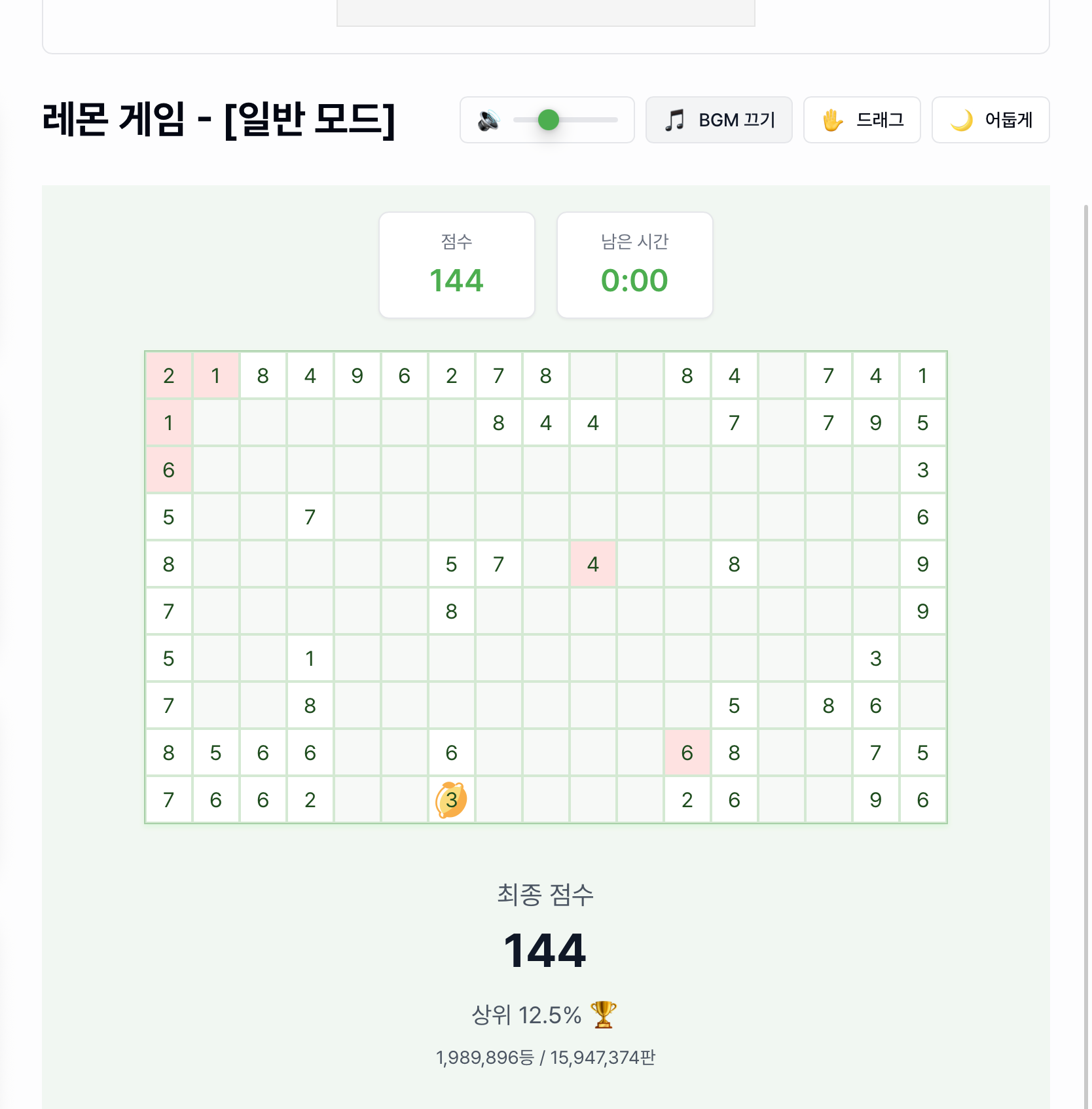Click the final score 144 under 최종 점수
Image resolution: width=1092 pixels, height=1109 pixels.
[x=545, y=951]
